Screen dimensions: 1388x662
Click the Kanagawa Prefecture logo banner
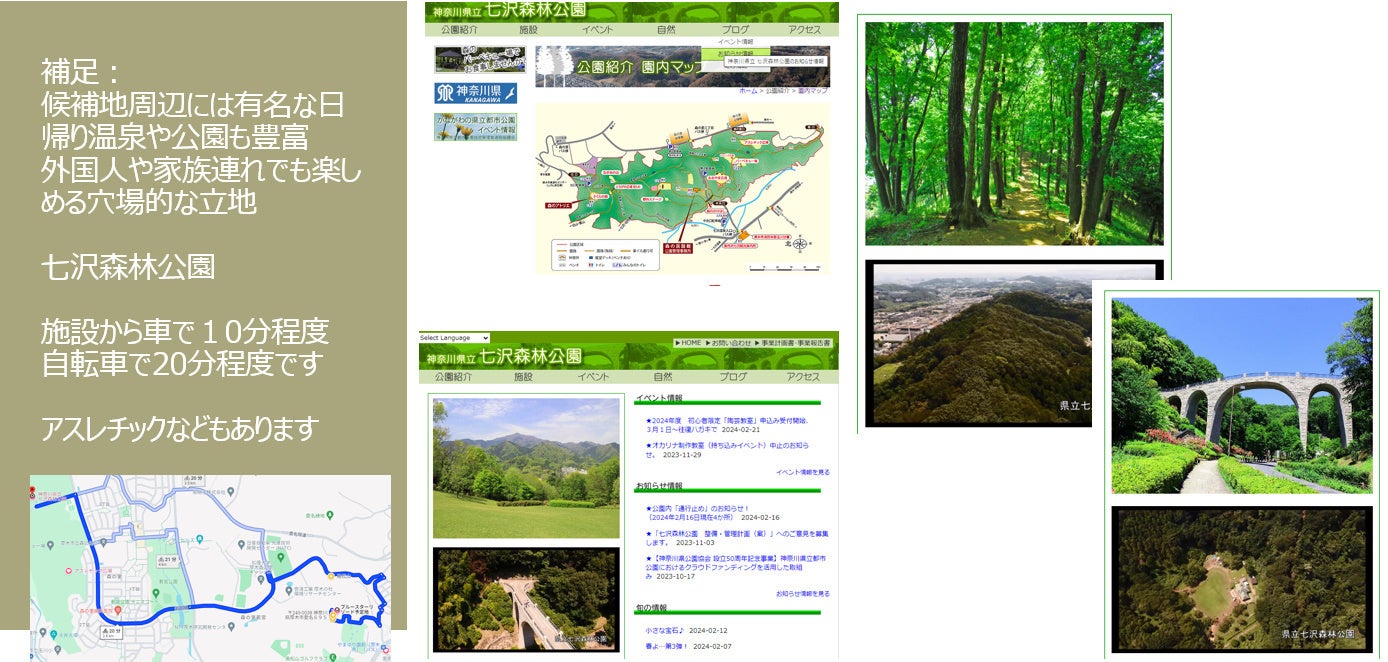(x=475, y=93)
